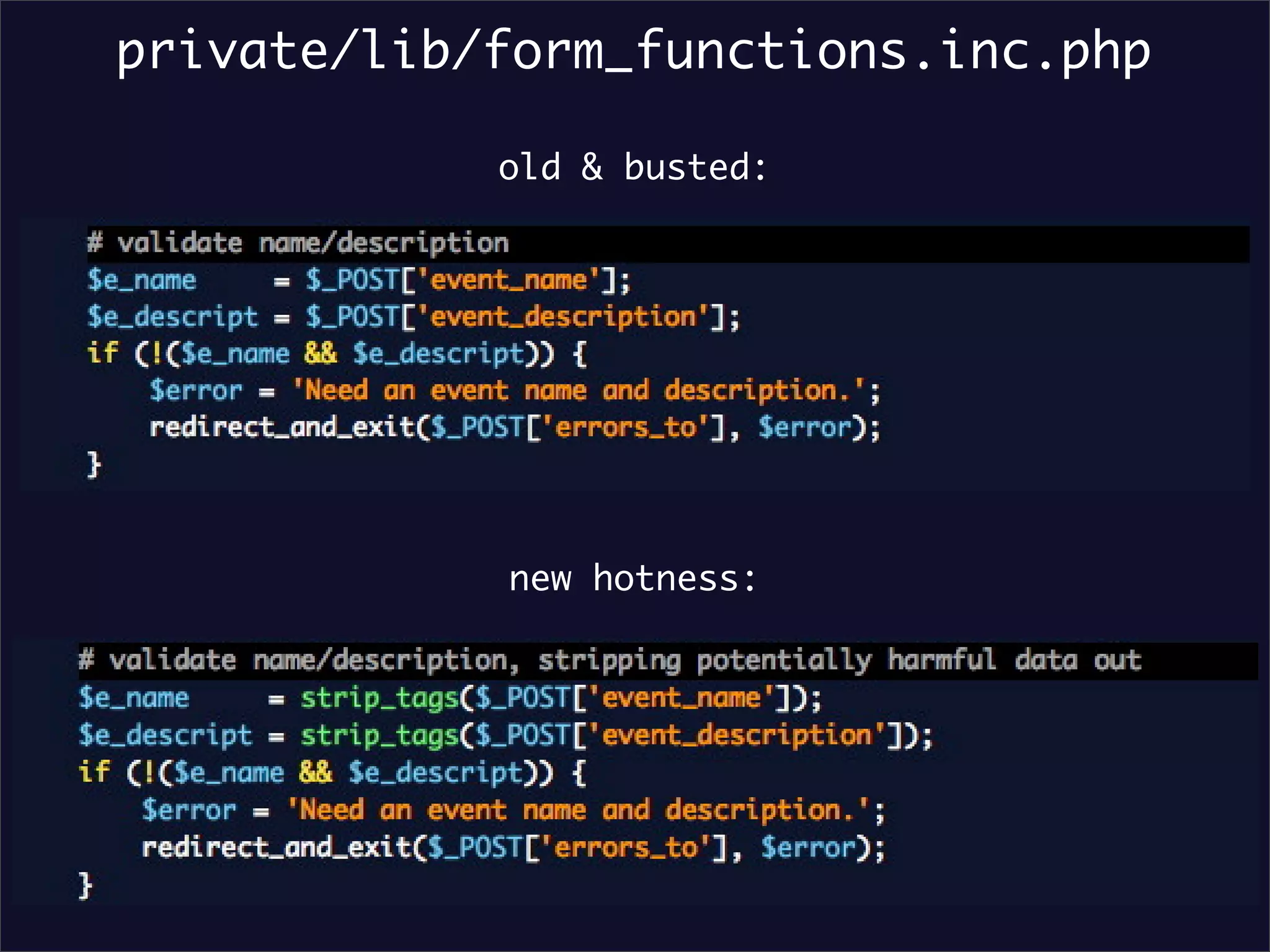Click 'event_name' string in the old code block

pos(508,280)
